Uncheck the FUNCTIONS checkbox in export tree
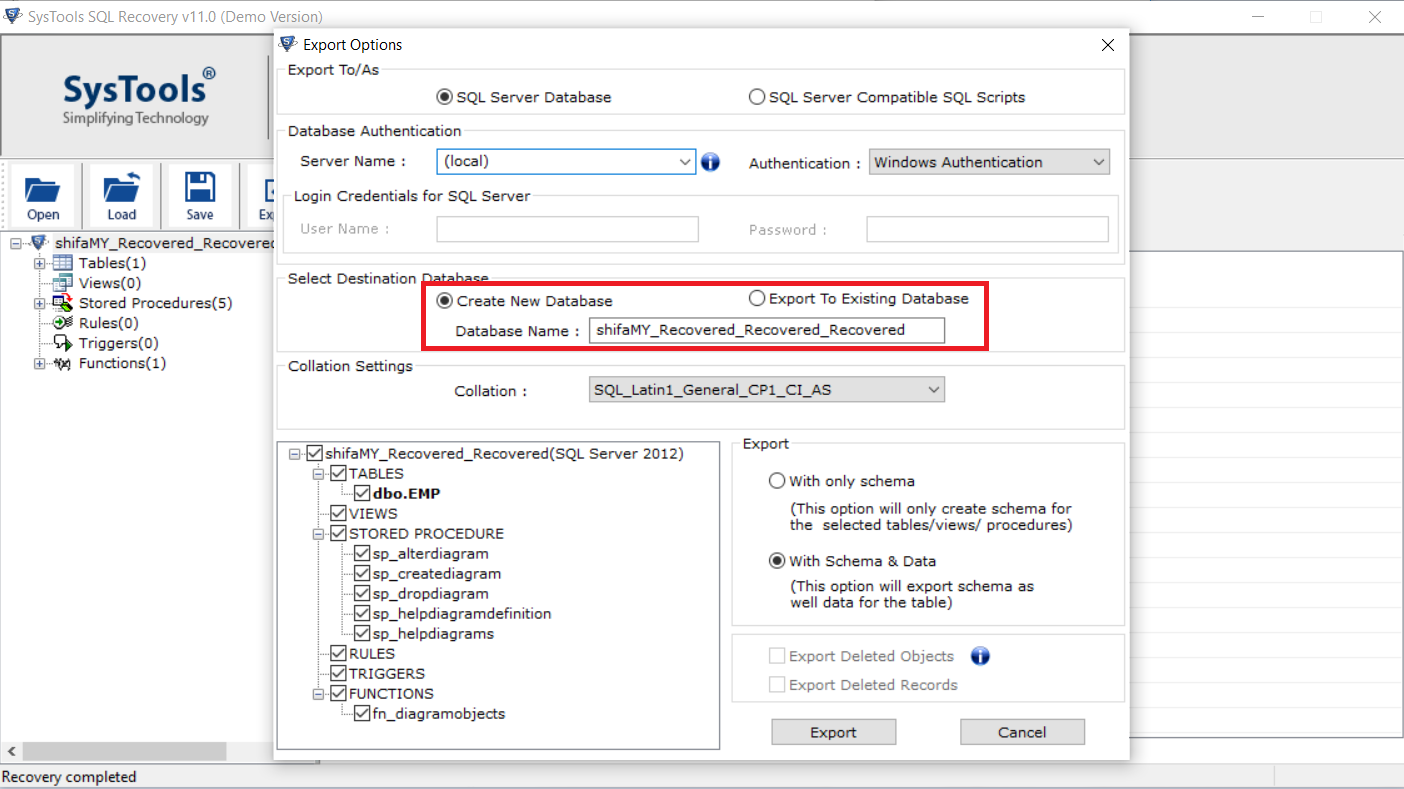Image resolution: width=1404 pixels, height=789 pixels. coord(339,693)
